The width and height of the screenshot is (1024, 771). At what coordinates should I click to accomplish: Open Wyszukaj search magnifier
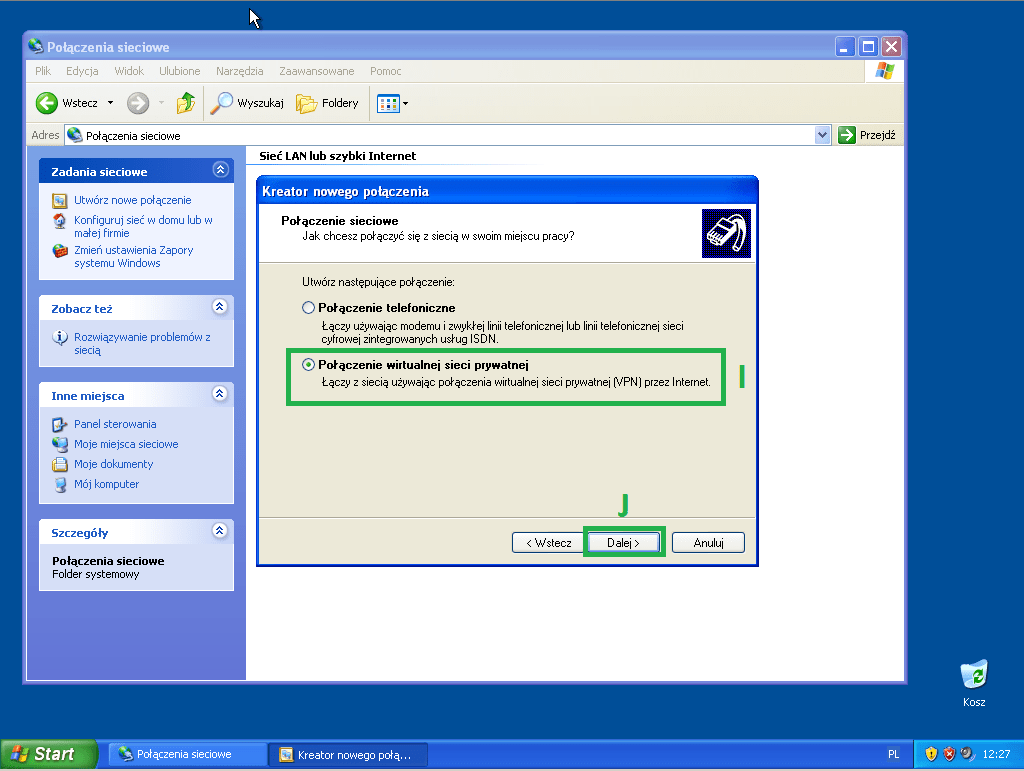click(x=222, y=103)
